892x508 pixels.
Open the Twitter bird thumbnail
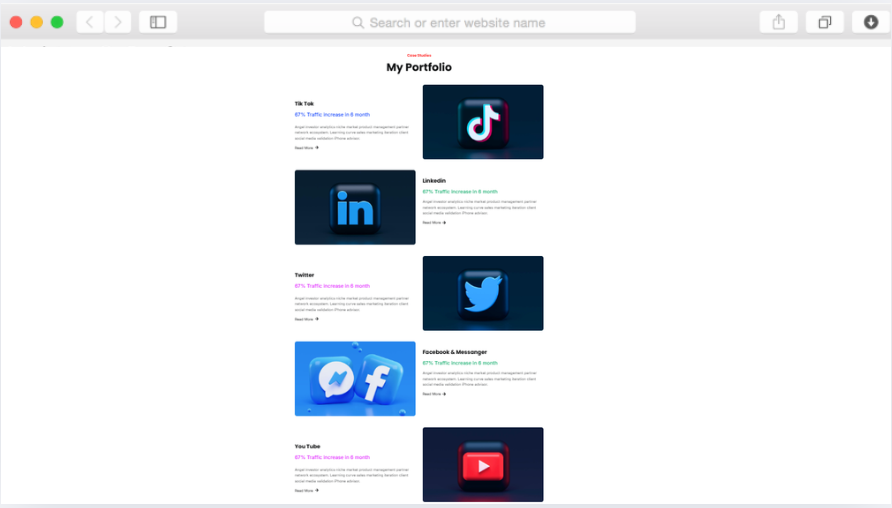click(x=483, y=293)
